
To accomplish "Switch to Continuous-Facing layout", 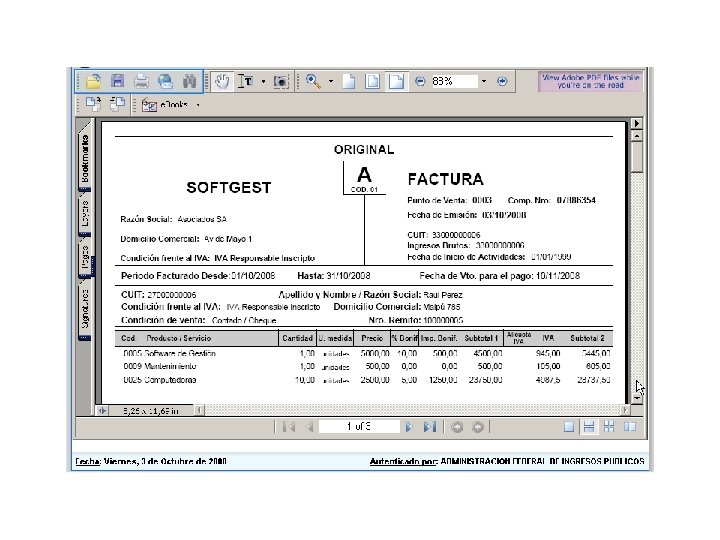I will coord(609,427).
